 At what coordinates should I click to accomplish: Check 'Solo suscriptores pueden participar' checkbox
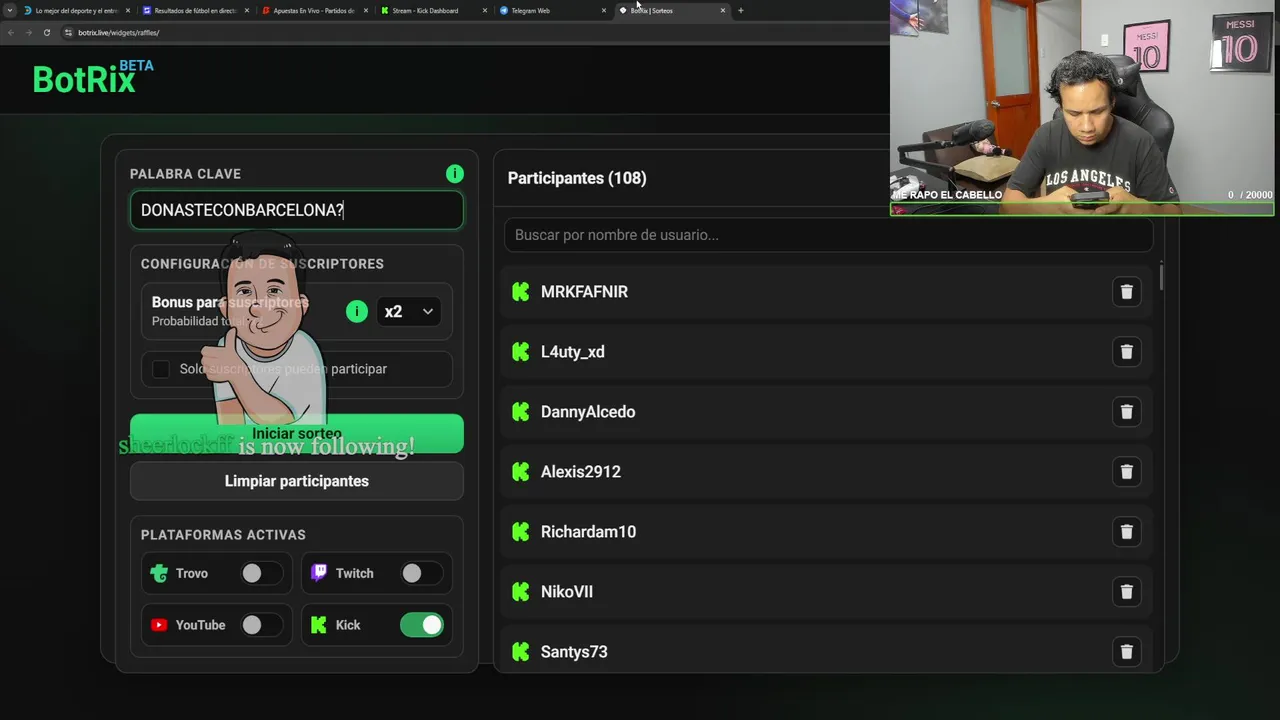tap(161, 369)
